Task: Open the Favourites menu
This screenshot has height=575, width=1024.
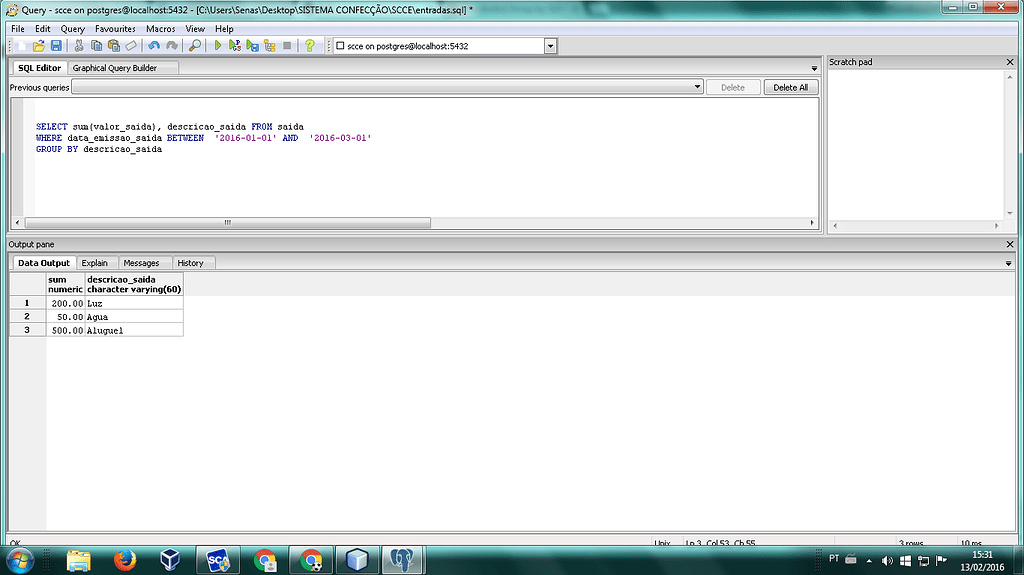Action: 115,29
